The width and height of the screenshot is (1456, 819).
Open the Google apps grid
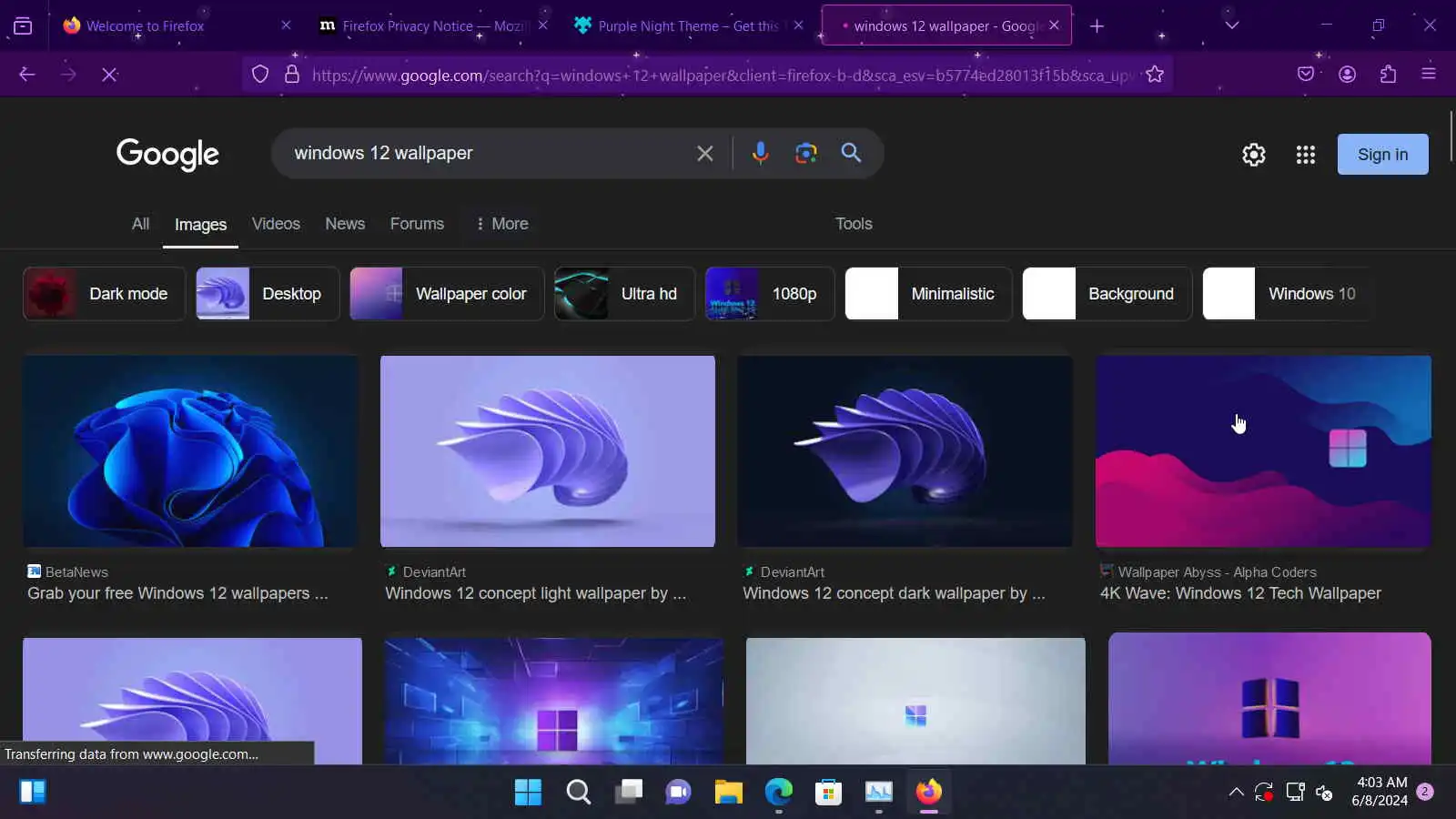1306,155
